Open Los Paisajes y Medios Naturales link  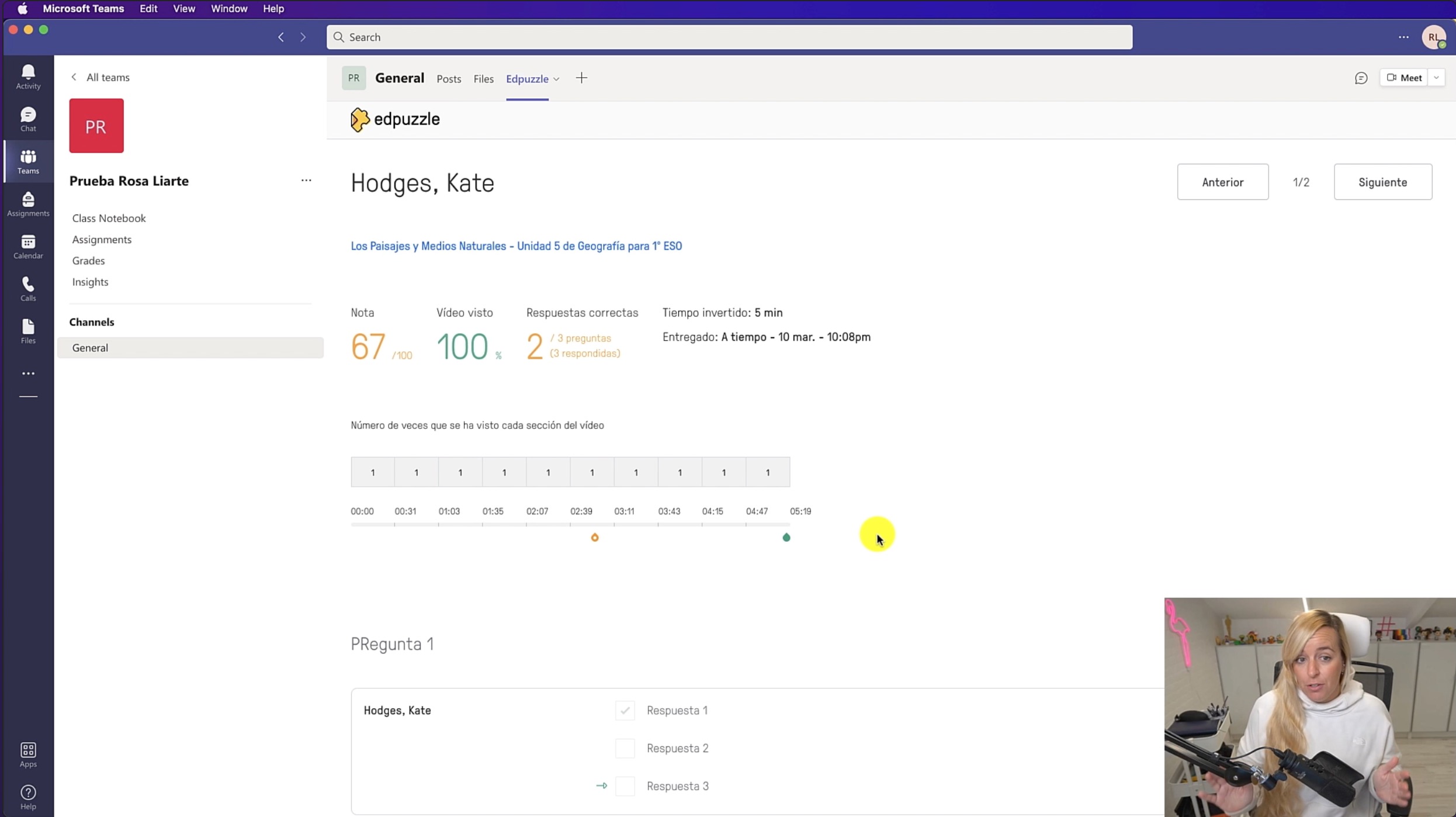click(x=516, y=246)
